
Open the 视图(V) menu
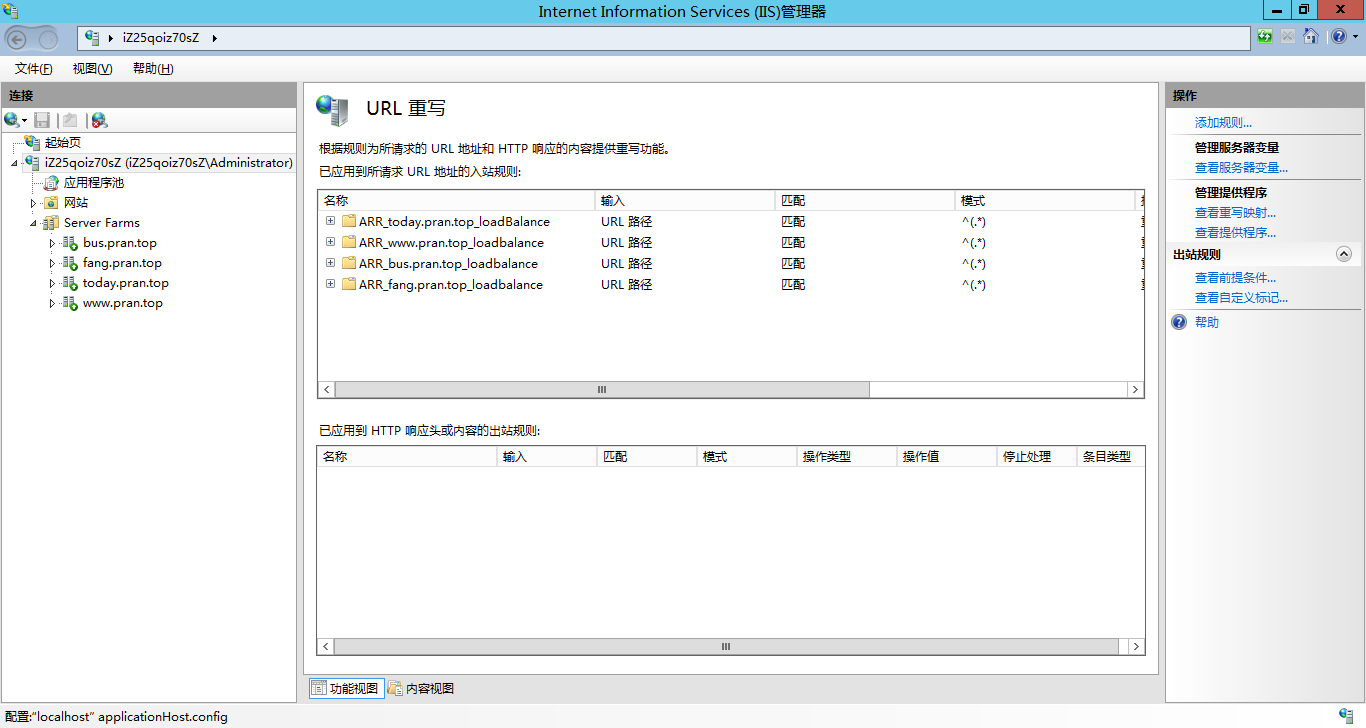(x=92, y=69)
